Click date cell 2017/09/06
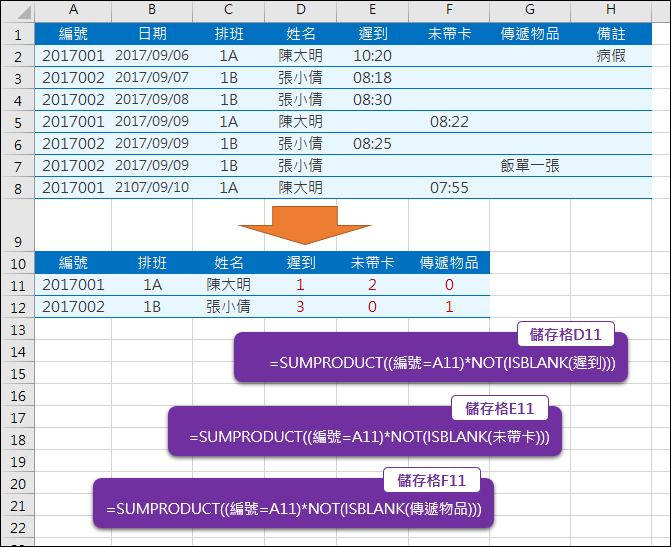This screenshot has width=671, height=547. [152, 56]
